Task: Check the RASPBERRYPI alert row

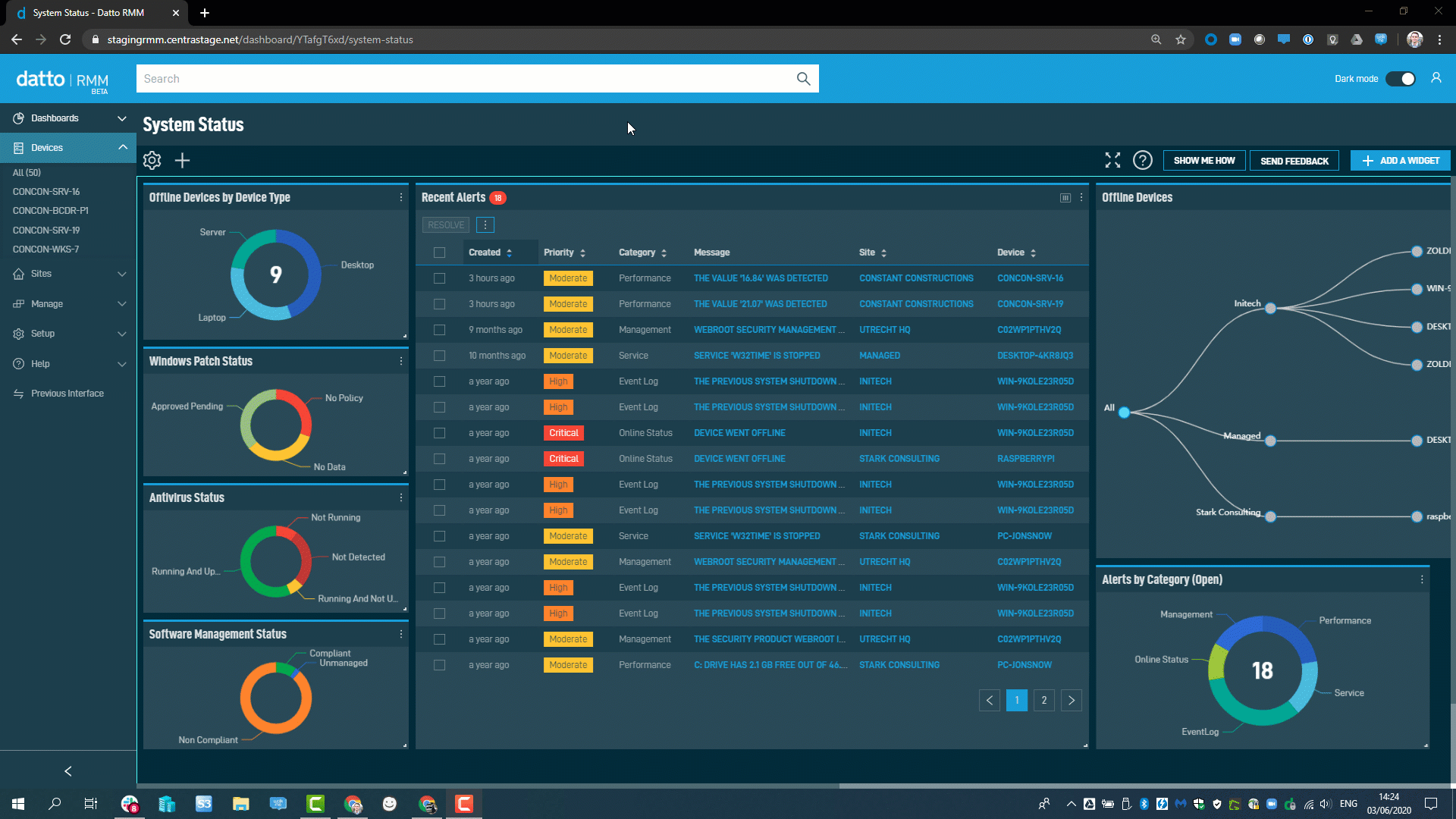Action: (x=440, y=459)
